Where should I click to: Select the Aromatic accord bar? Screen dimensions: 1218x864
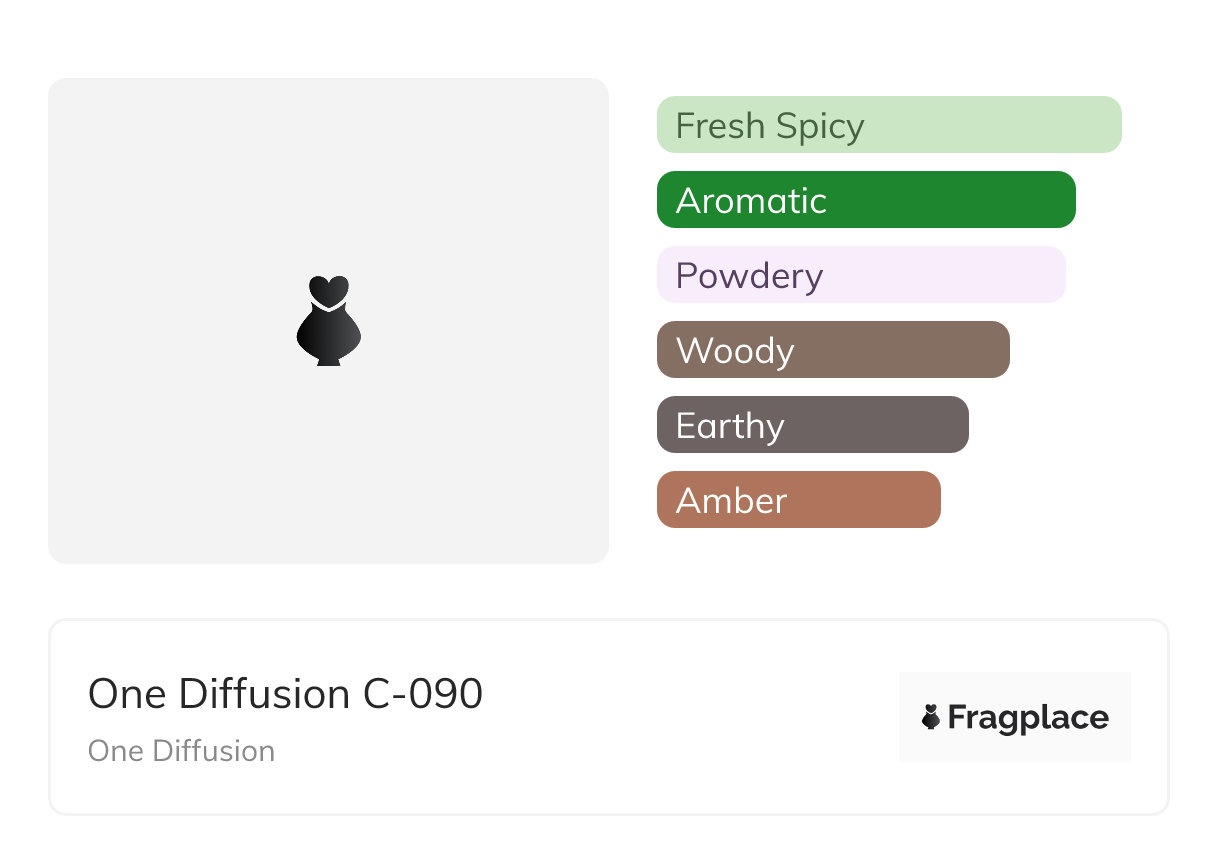pos(866,200)
